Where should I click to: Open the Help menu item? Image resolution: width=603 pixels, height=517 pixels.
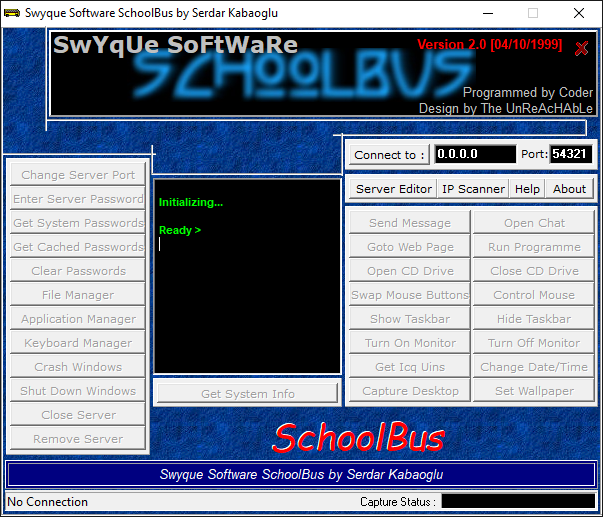click(527, 189)
